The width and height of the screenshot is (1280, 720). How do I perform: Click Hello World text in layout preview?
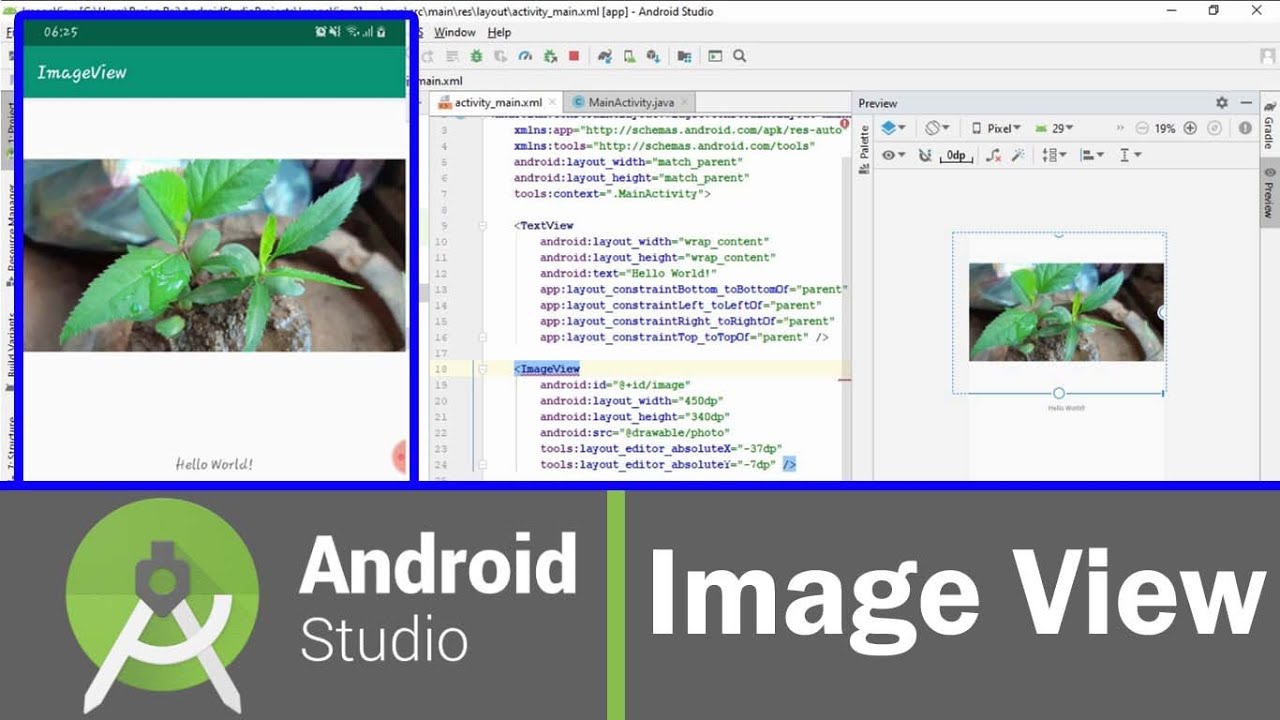click(1066, 408)
